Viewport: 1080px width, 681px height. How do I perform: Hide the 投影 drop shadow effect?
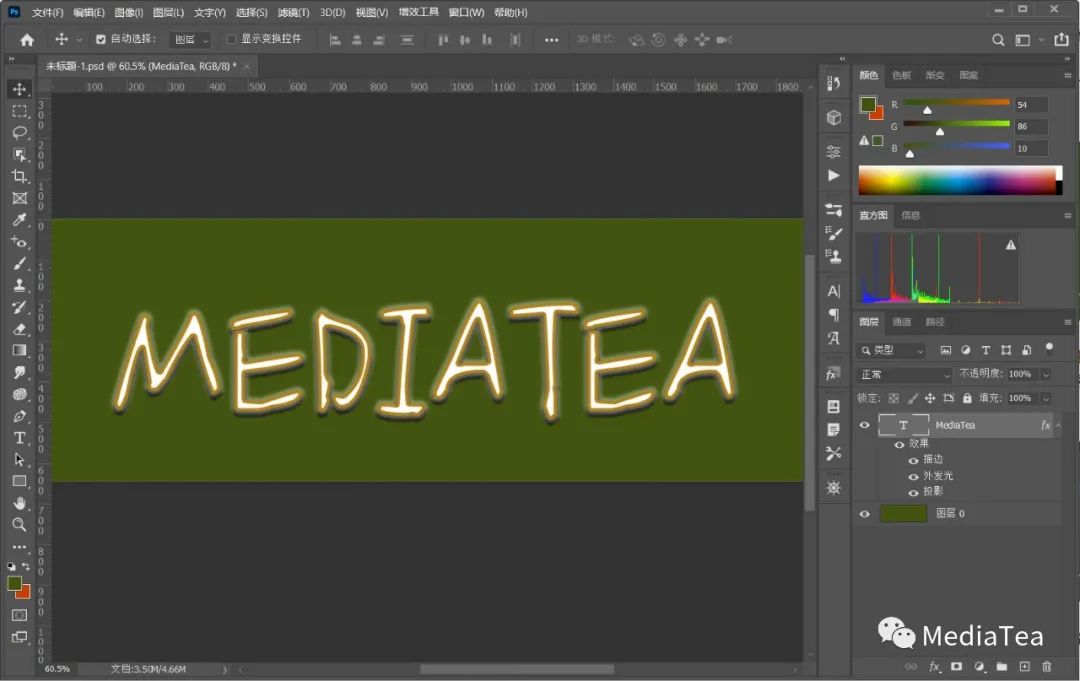click(x=913, y=492)
